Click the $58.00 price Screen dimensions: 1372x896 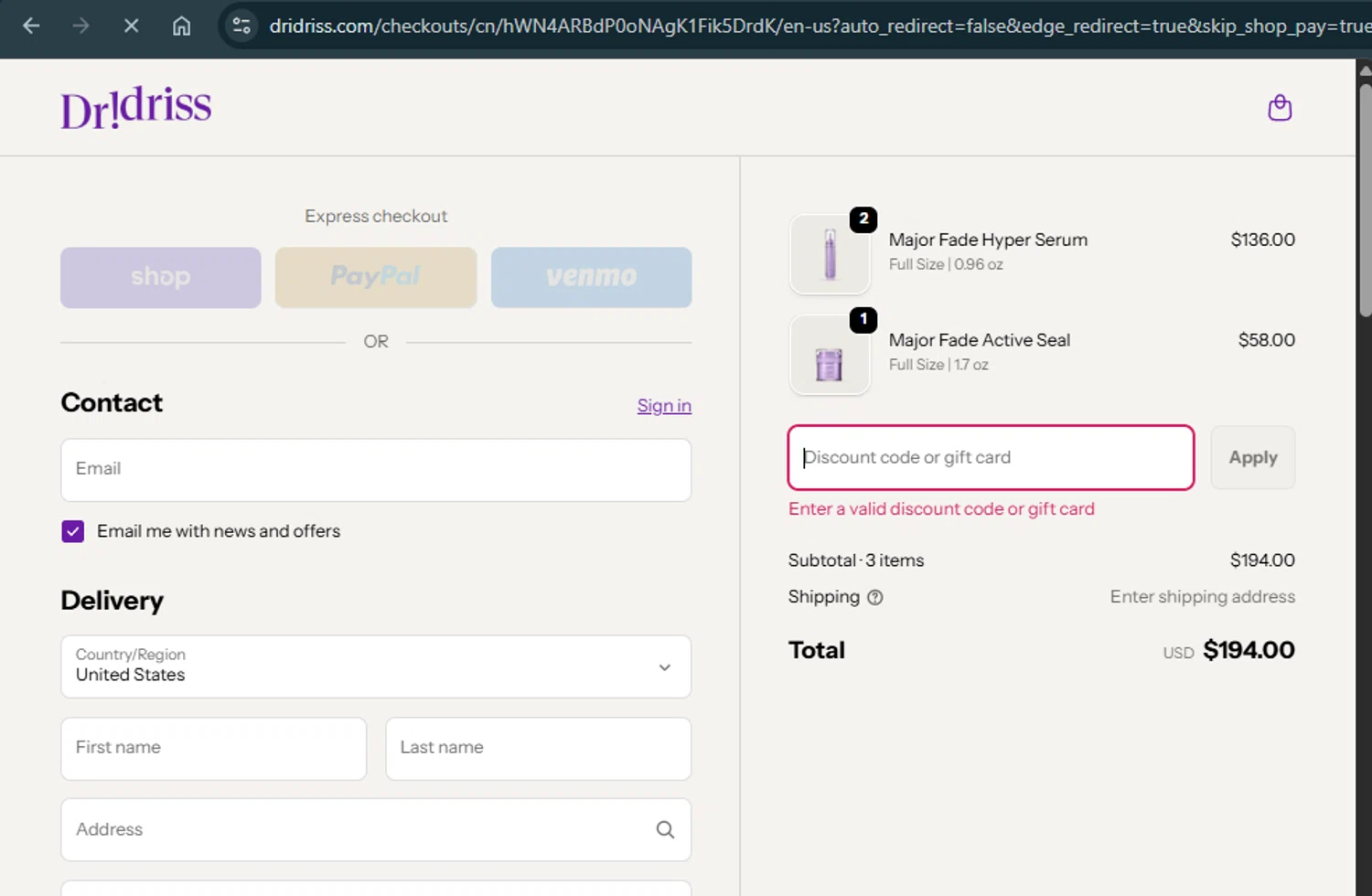coord(1266,340)
